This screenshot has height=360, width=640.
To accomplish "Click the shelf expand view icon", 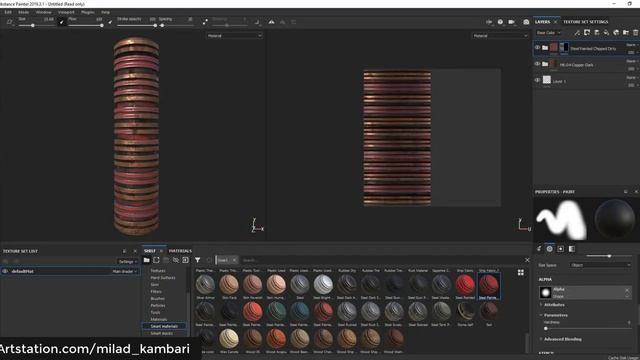I will 156,260.
